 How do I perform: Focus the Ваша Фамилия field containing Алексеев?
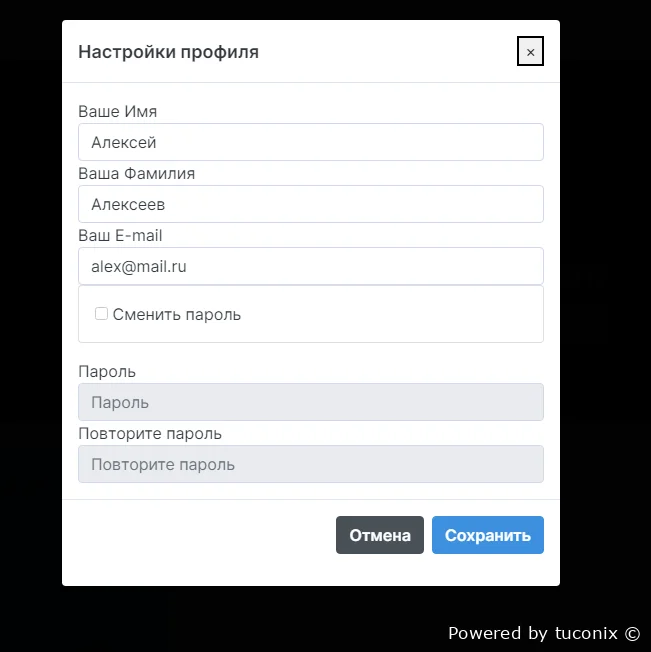[x=311, y=204]
